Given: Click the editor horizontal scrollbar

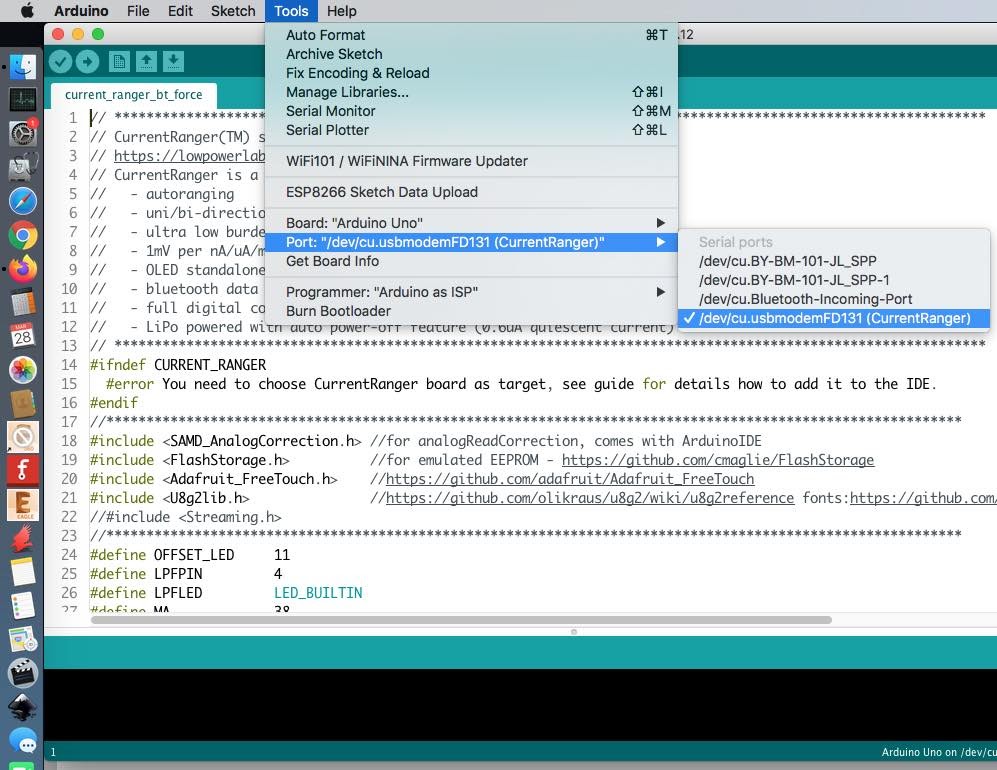Looking at the screenshot, I should pyautogui.click(x=461, y=620).
